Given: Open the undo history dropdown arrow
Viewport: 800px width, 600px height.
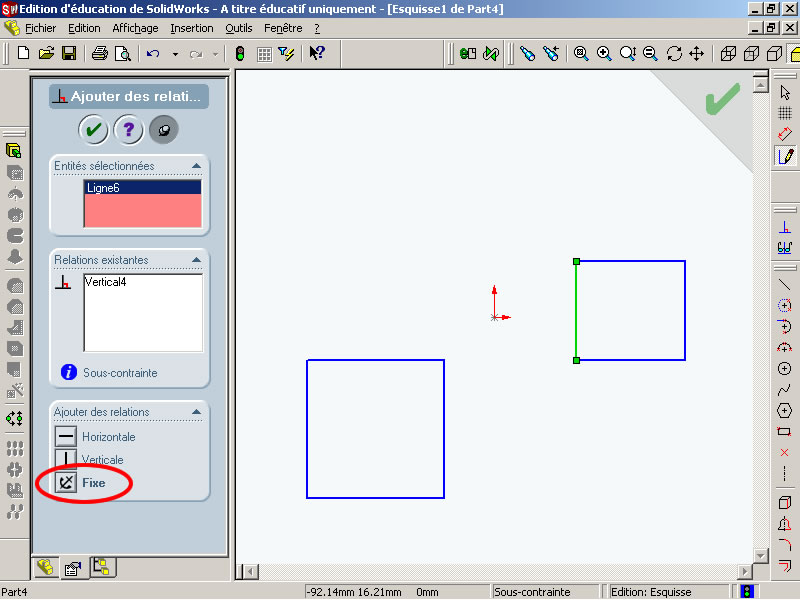Looking at the screenshot, I should [175, 54].
